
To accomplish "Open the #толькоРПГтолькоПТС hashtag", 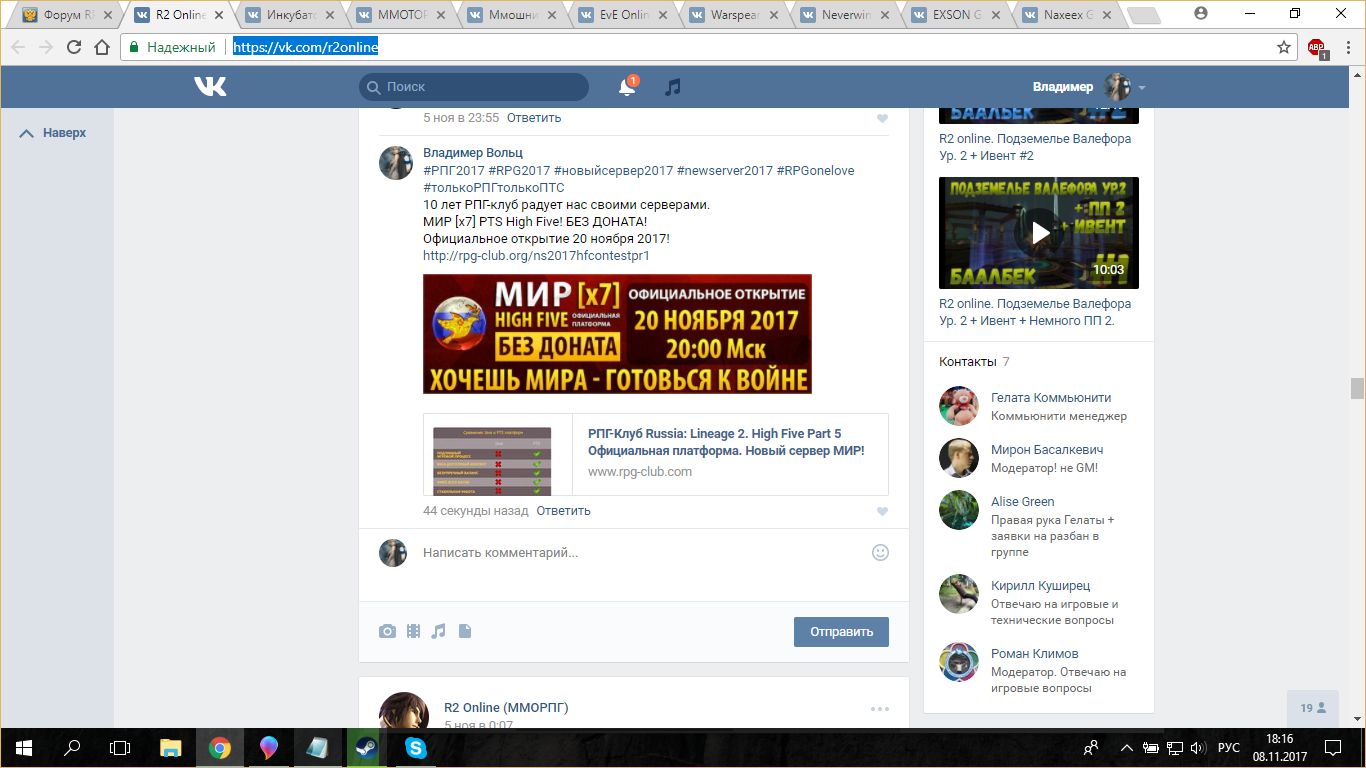I will (x=494, y=188).
